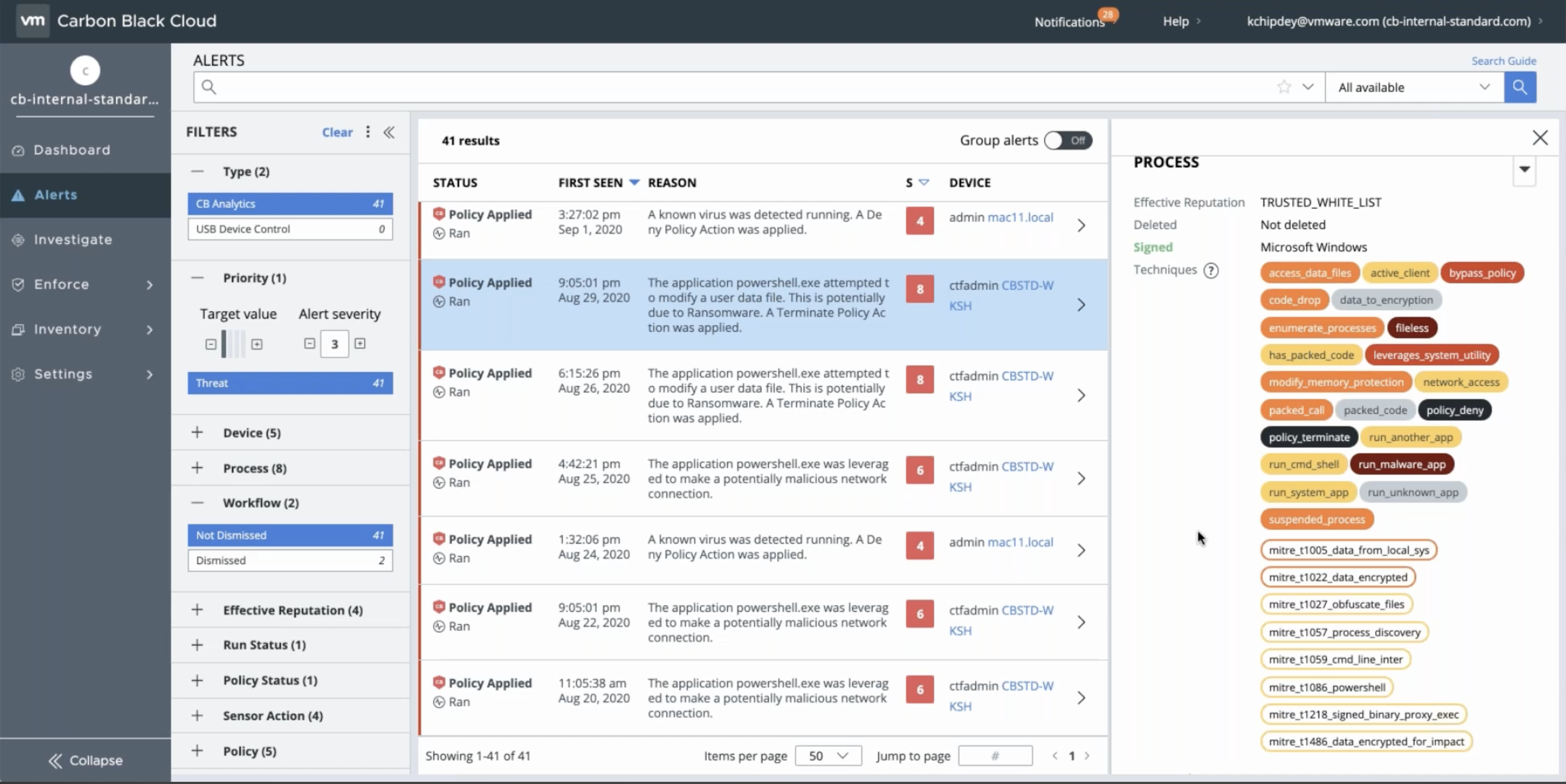Toggle the Group alerts switch
The width and height of the screenshot is (1566, 784).
(x=1068, y=140)
